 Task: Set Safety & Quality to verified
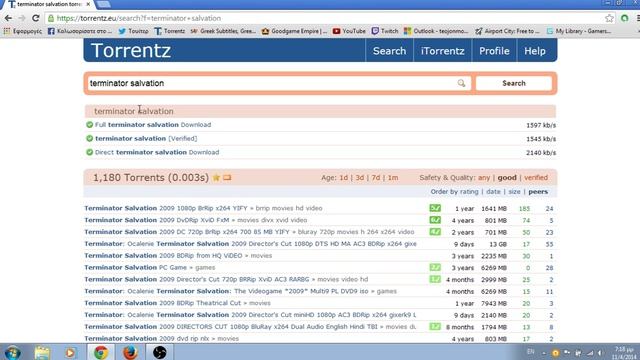click(536, 178)
